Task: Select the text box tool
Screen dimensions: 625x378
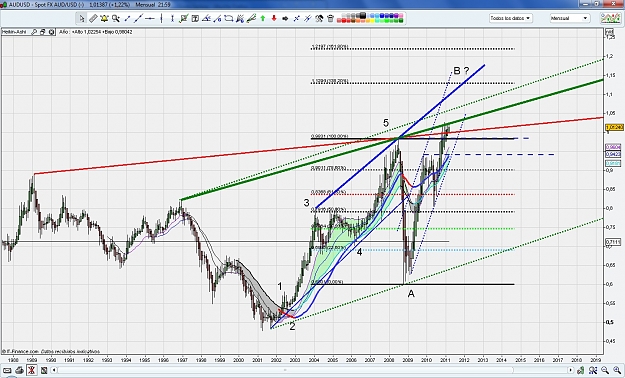Action: (x=195, y=18)
